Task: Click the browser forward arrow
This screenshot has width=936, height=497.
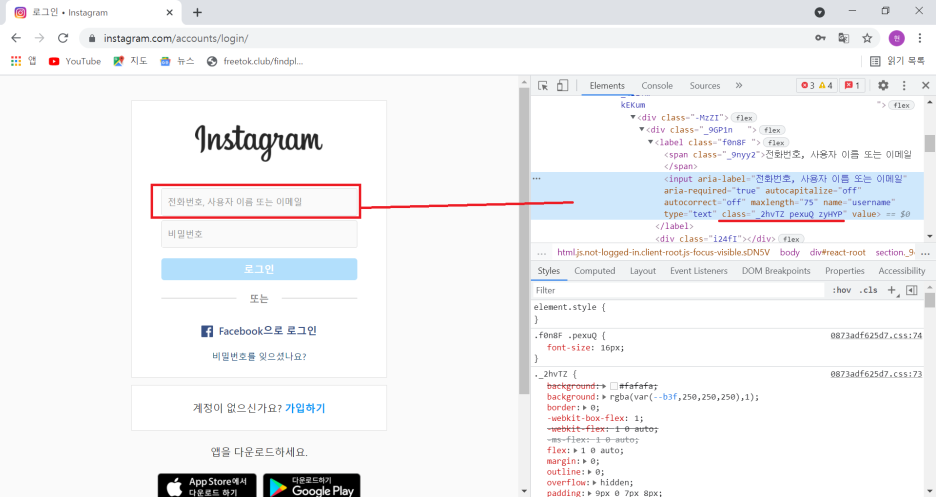Action: point(39,38)
